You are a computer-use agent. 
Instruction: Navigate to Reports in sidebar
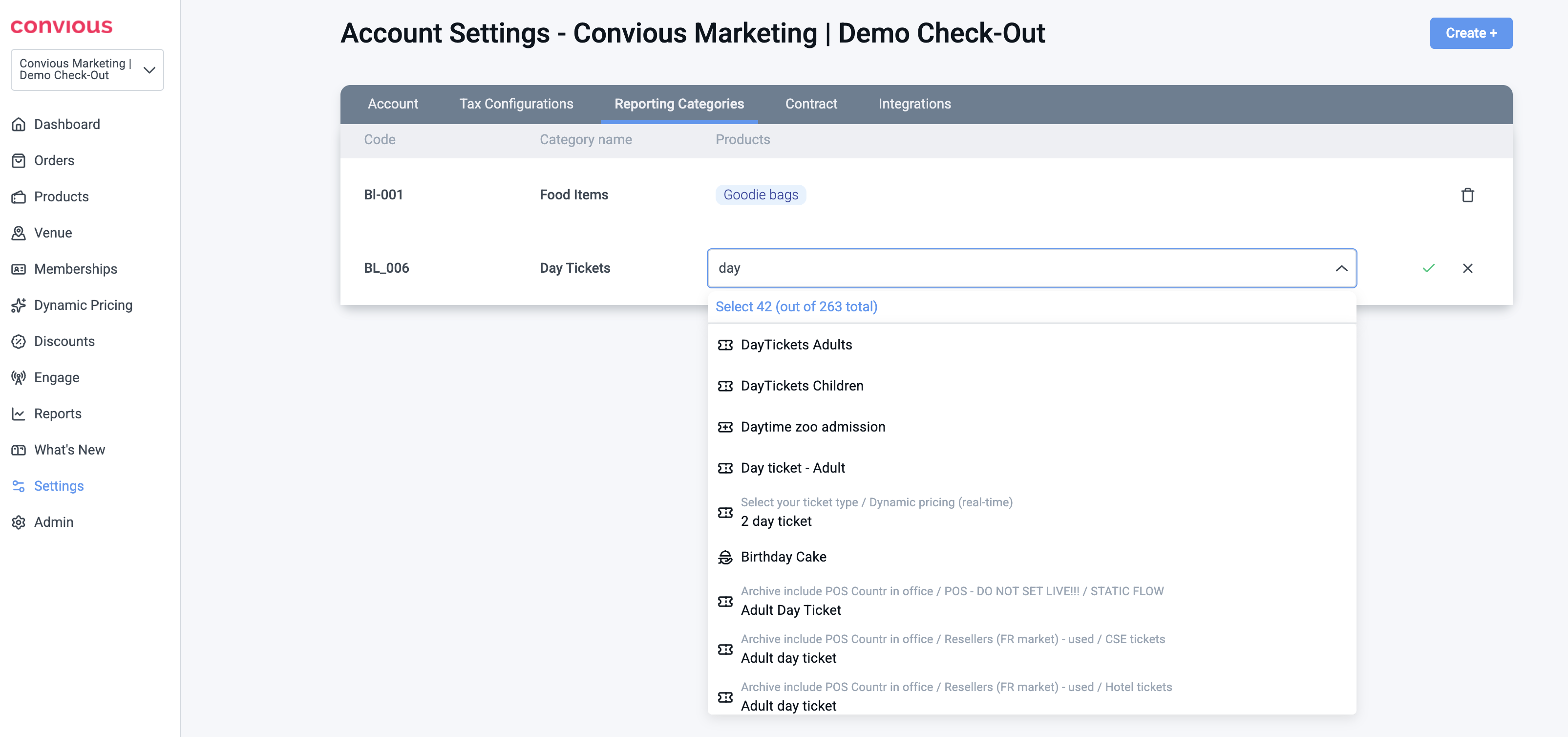pyautogui.click(x=57, y=413)
